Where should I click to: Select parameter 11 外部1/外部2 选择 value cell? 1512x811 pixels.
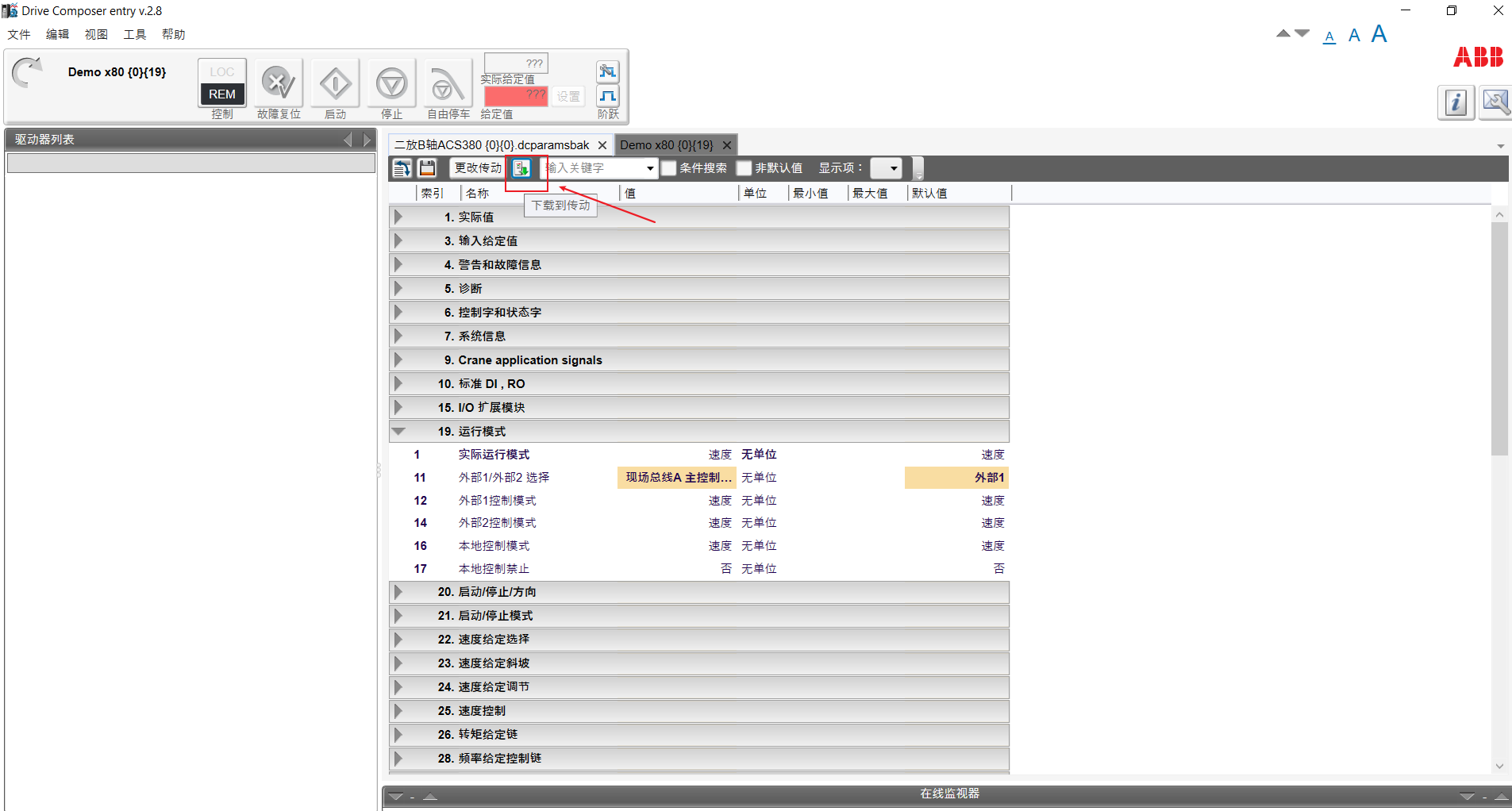click(677, 477)
